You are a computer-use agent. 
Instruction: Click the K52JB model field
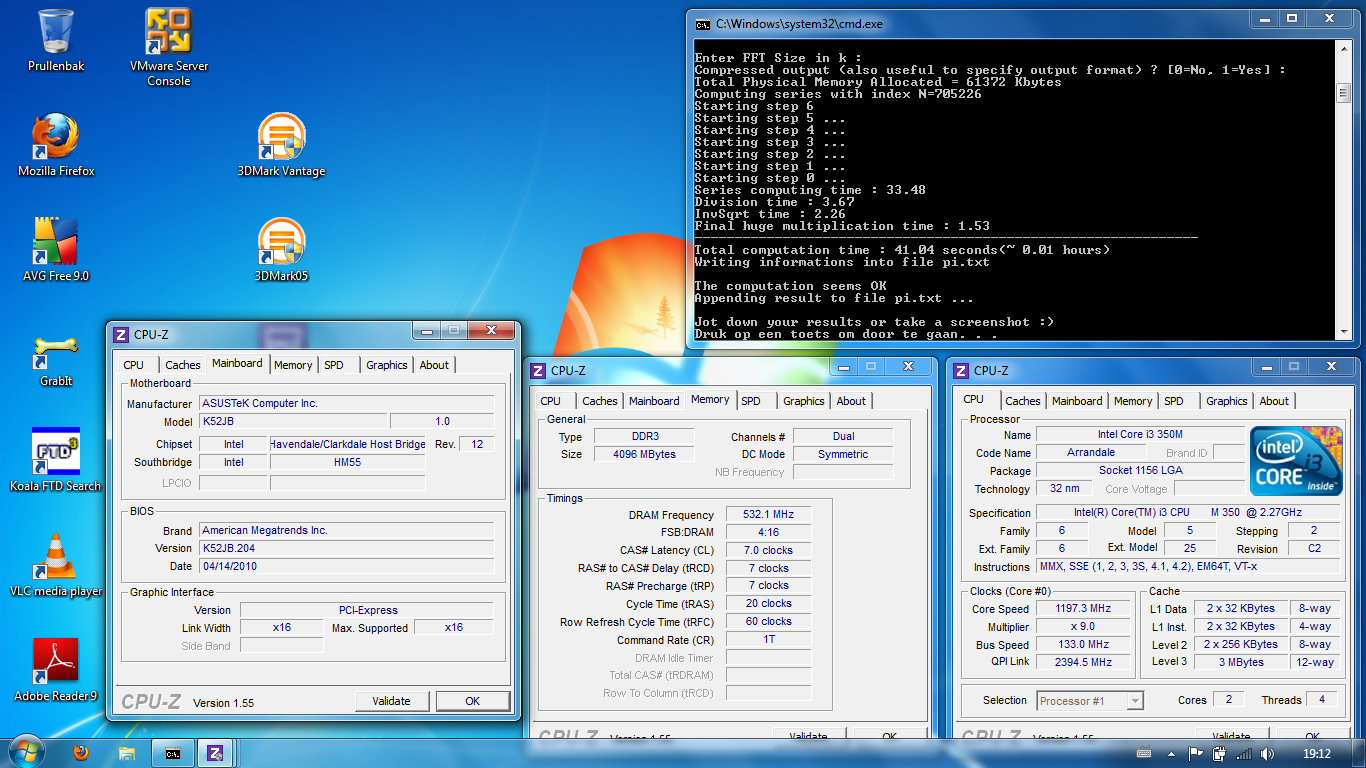[293, 421]
